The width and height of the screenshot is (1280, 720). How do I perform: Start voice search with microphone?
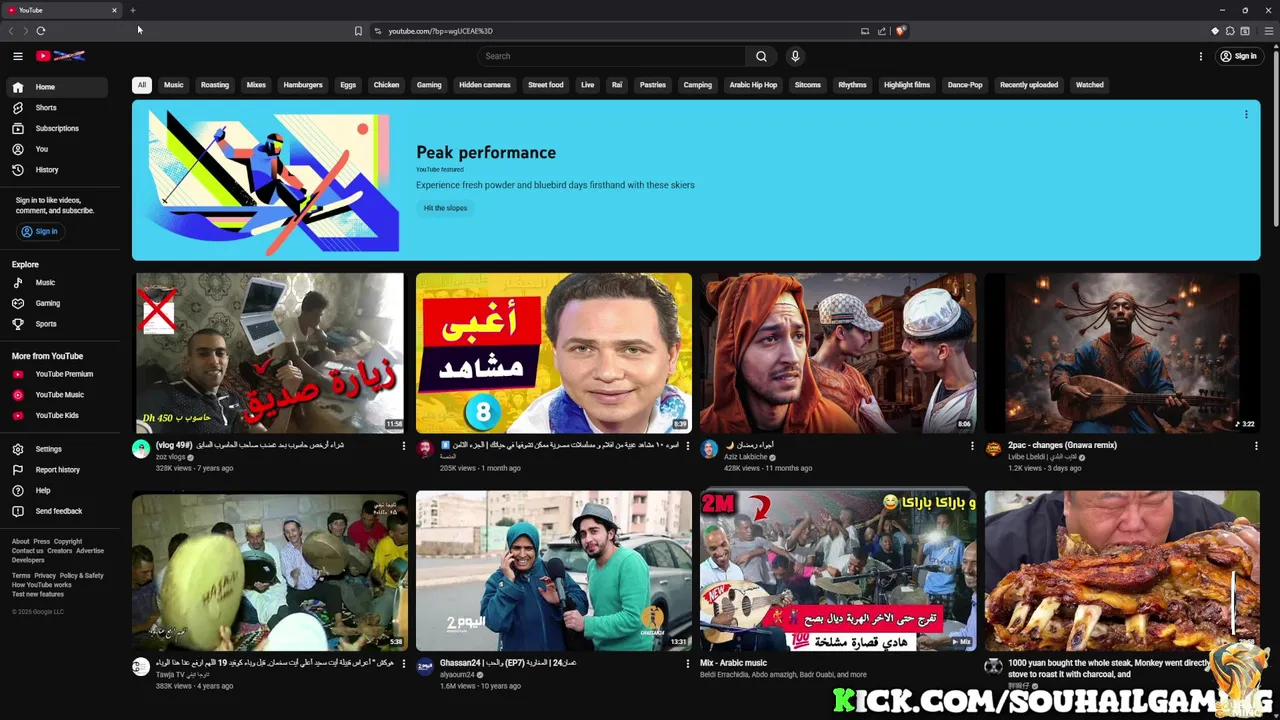pos(795,56)
